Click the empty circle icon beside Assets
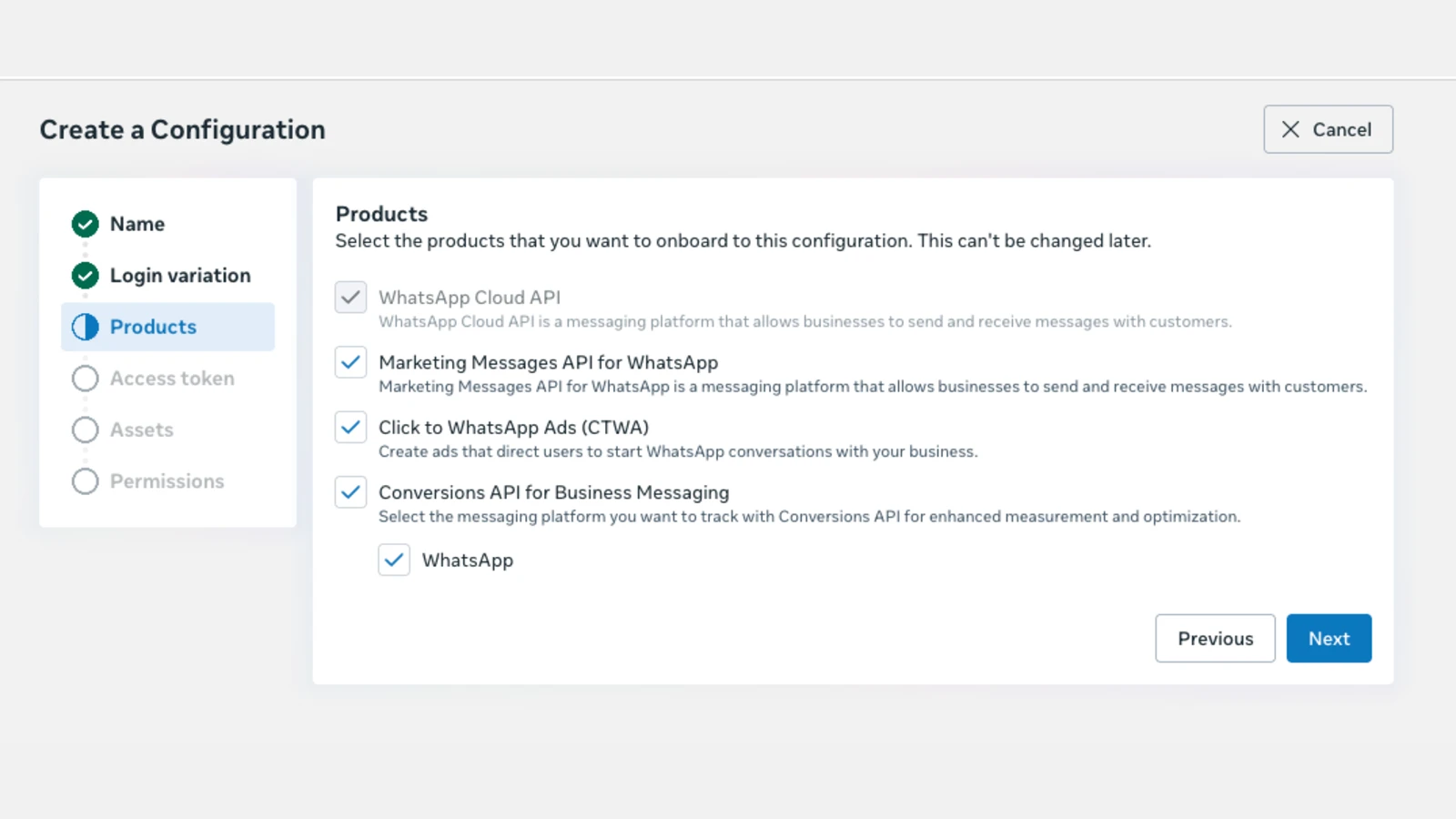This screenshot has width=1456, height=819. tap(86, 430)
